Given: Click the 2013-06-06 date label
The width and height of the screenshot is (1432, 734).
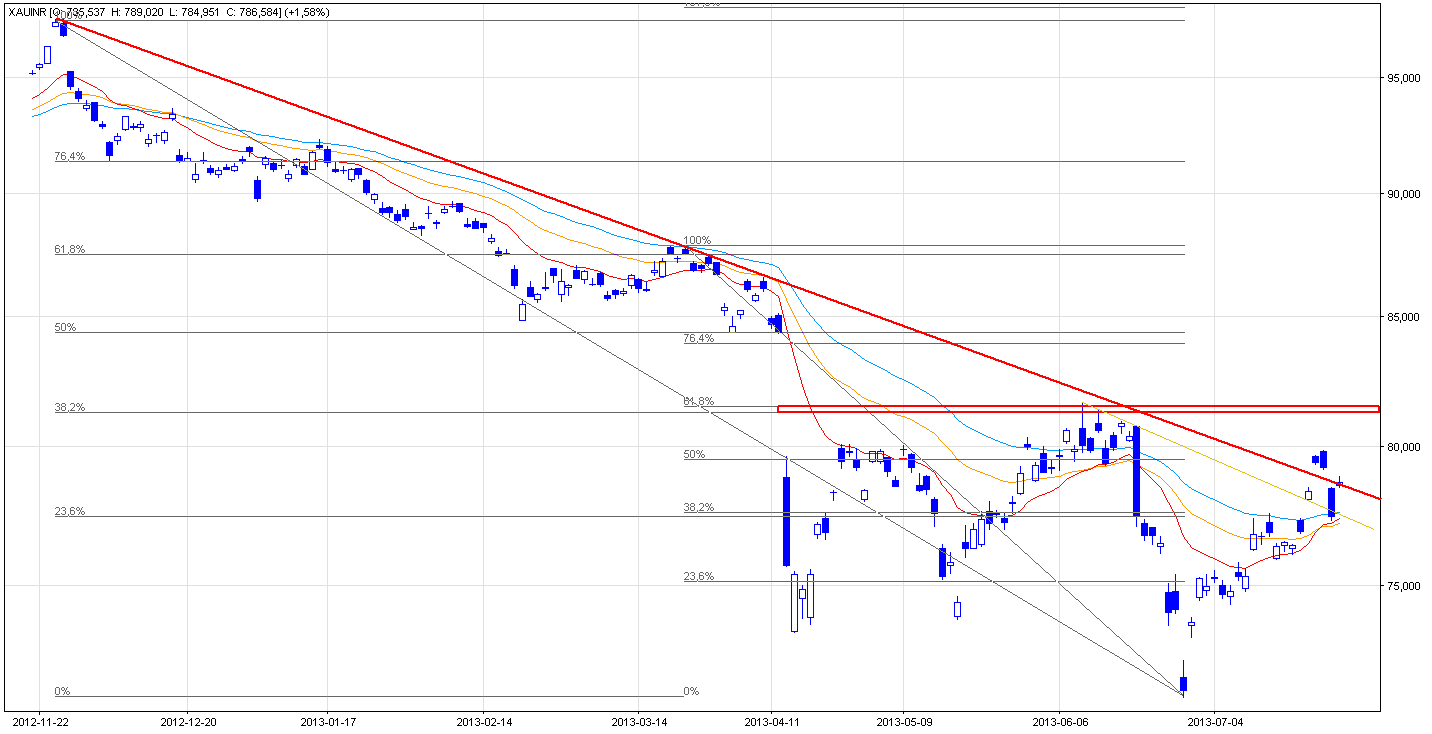Looking at the screenshot, I should 1059,720.
